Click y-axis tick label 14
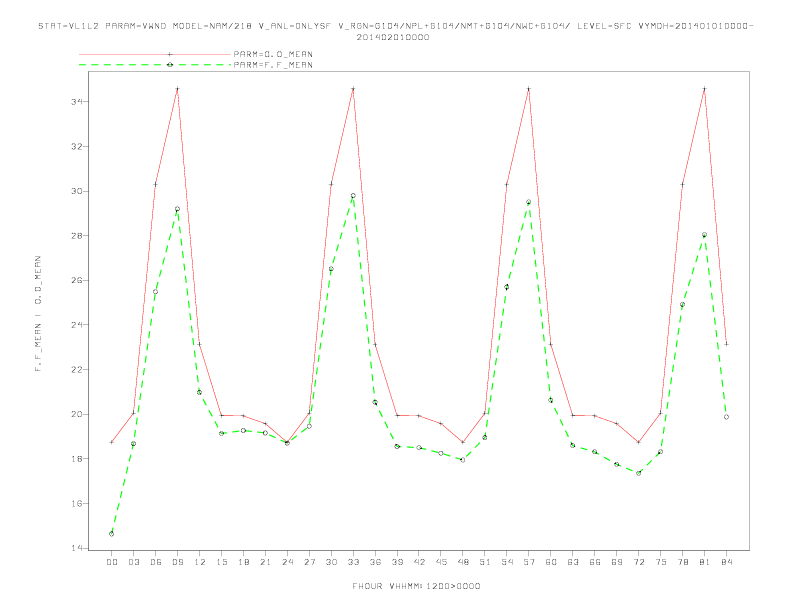The image size is (792, 612). [x=76, y=548]
